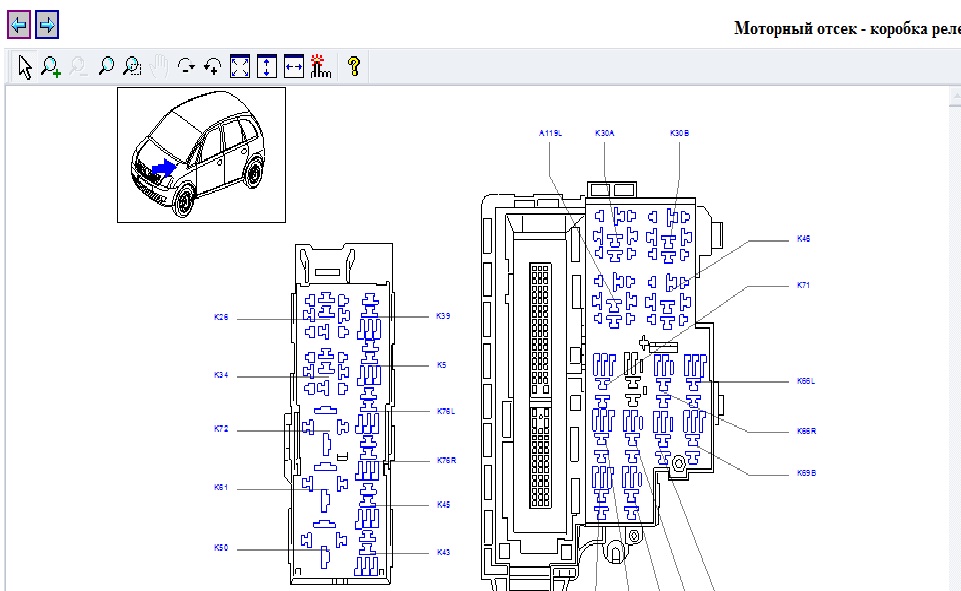Viewport: 961px width, 591px height.
Task: Click the K89B relay label
Action: (x=806, y=472)
